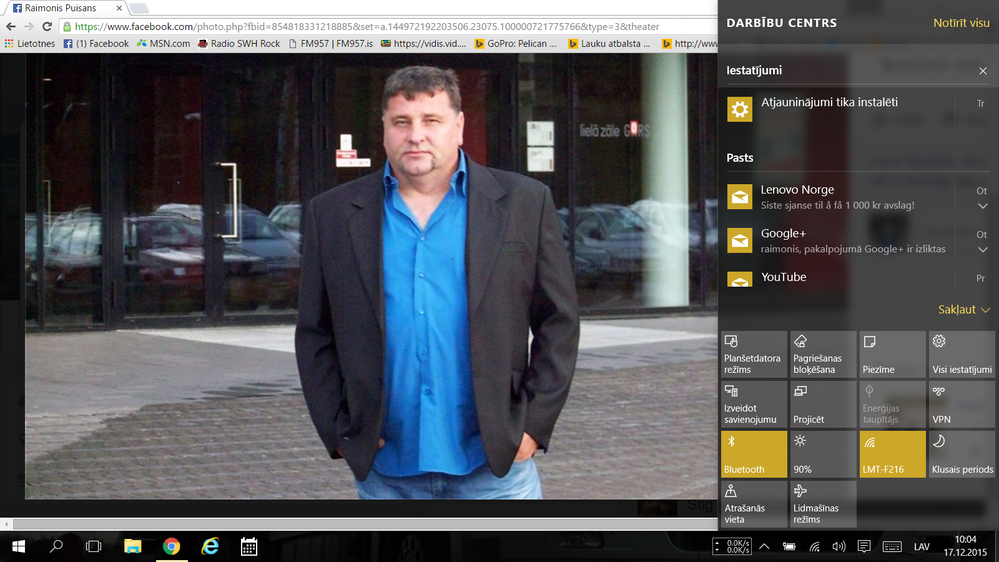Viewport: 999px width, 562px height.
Task: Click the Facebook URL address bar
Action: pyautogui.click(x=388, y=27)
